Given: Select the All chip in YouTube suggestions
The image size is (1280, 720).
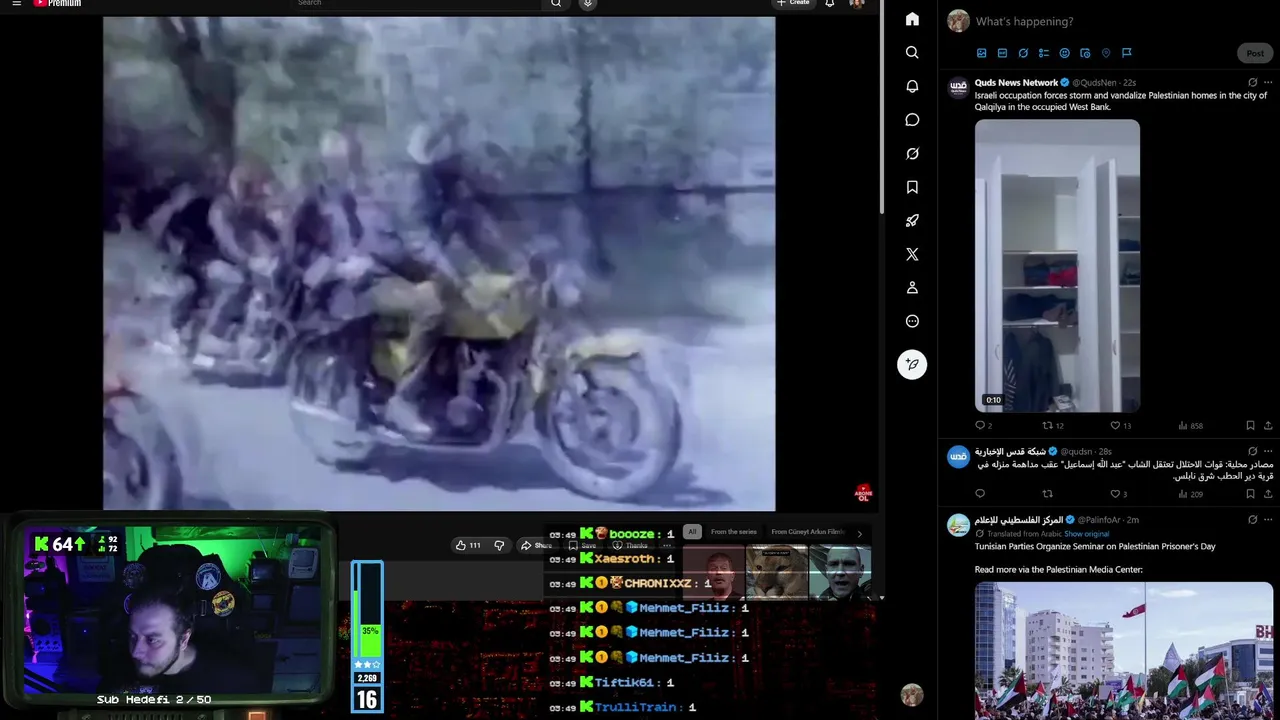Looking at the screenshot, I should (691, 532).
